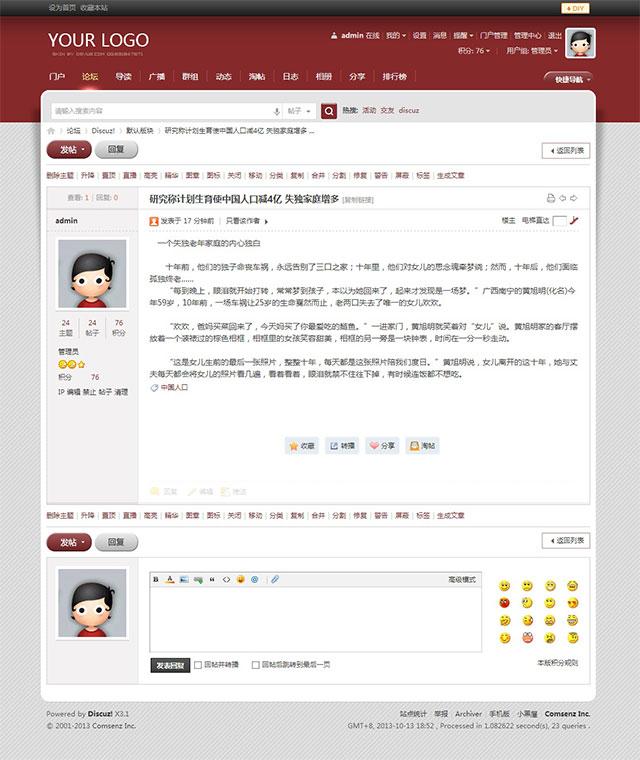Click the 收藏 star button

(301, 446)
